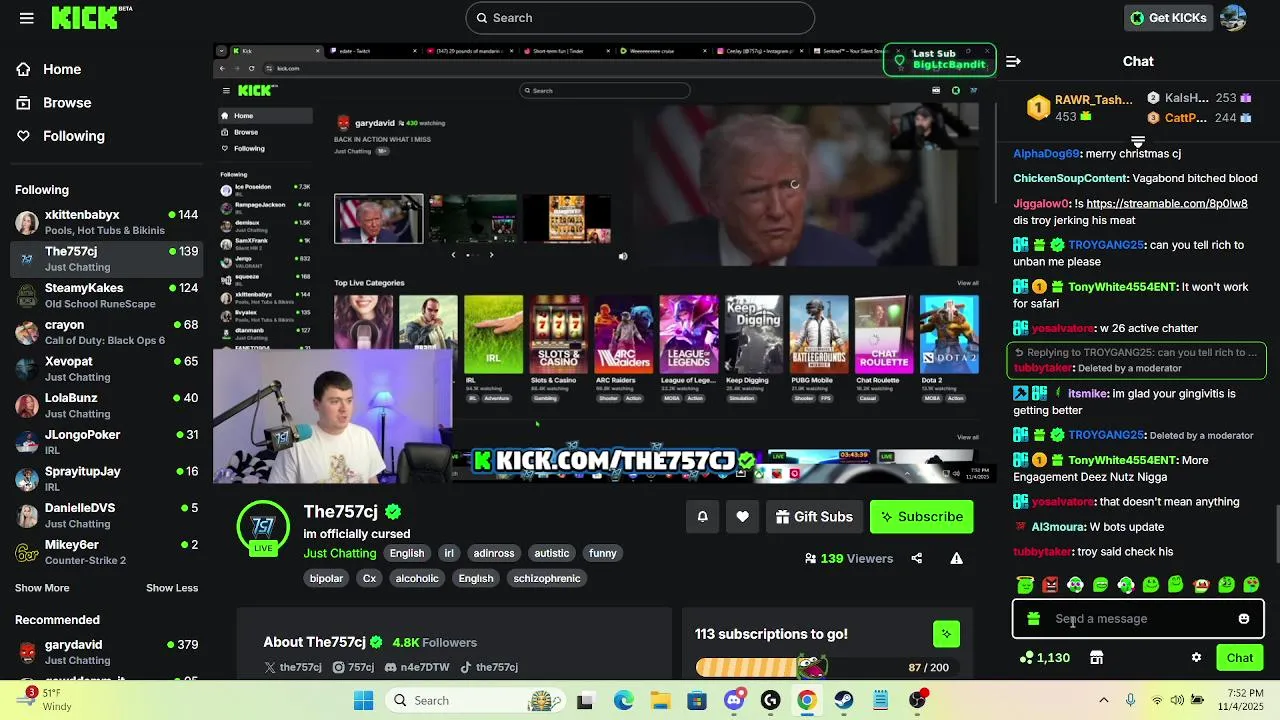
Task: Click RAWR_Tash top gifter entry
Action: [1080, 108]
